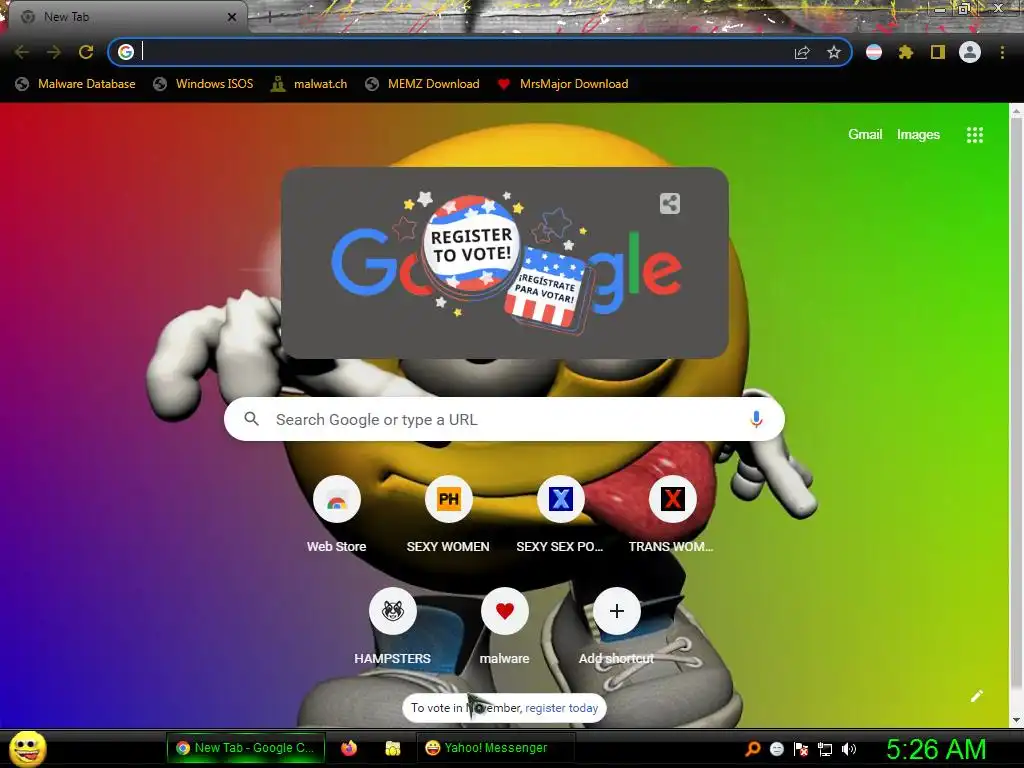Open the network tray icon
Viewport: 1024px width, 768px height.
click(825, 749)
